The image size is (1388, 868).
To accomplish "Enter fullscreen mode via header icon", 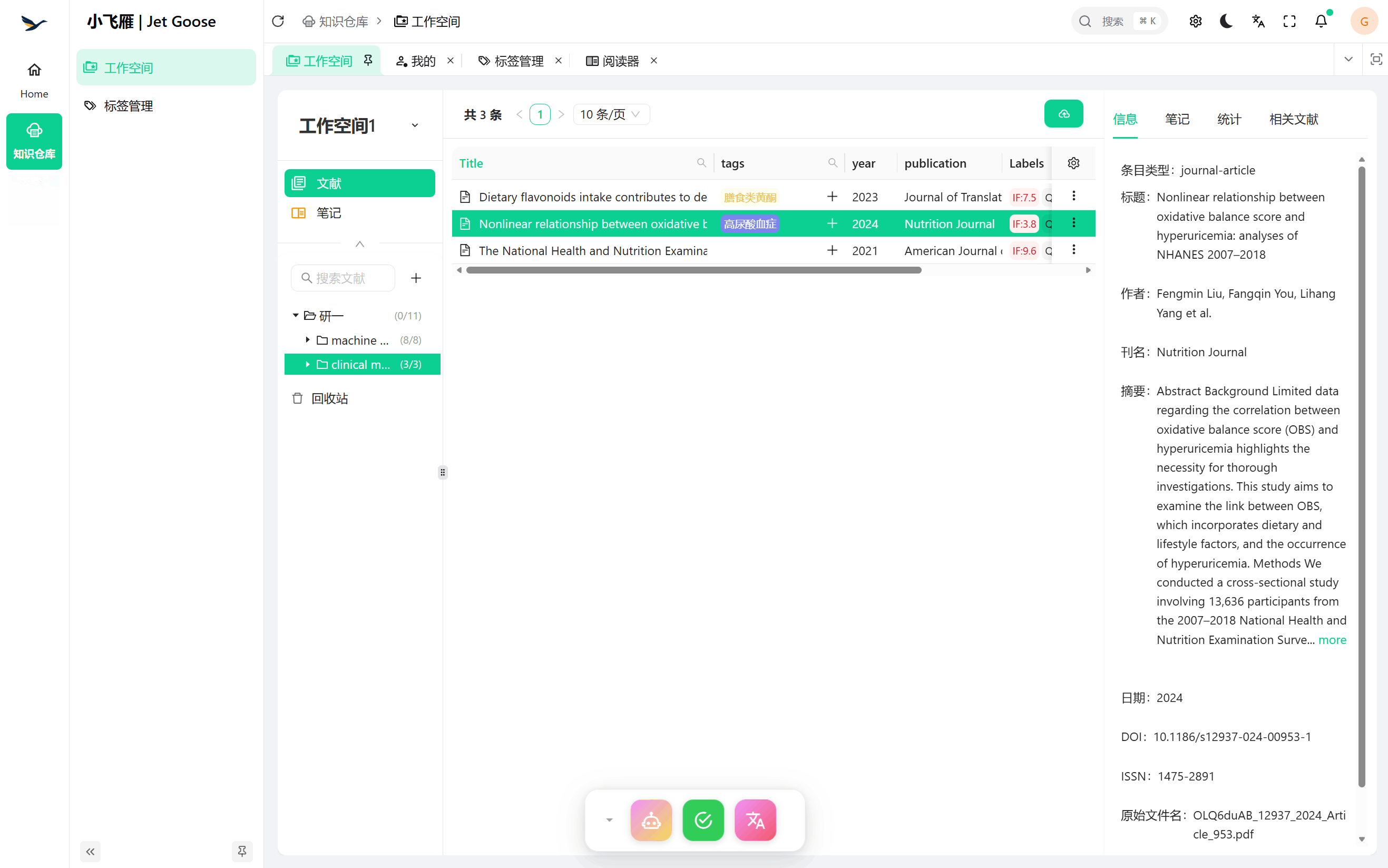I will point(1289,21).
